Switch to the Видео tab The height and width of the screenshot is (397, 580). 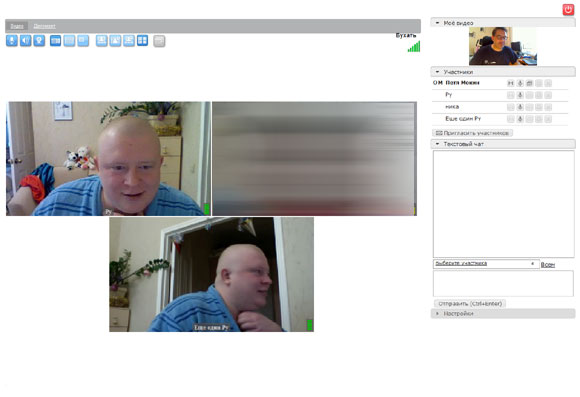[17, 26]
